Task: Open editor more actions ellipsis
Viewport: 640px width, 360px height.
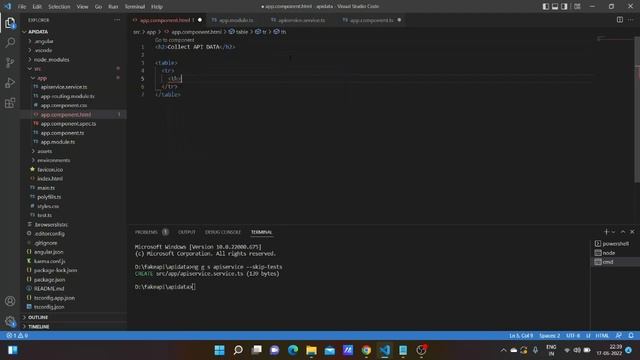Action: [631, 20]
